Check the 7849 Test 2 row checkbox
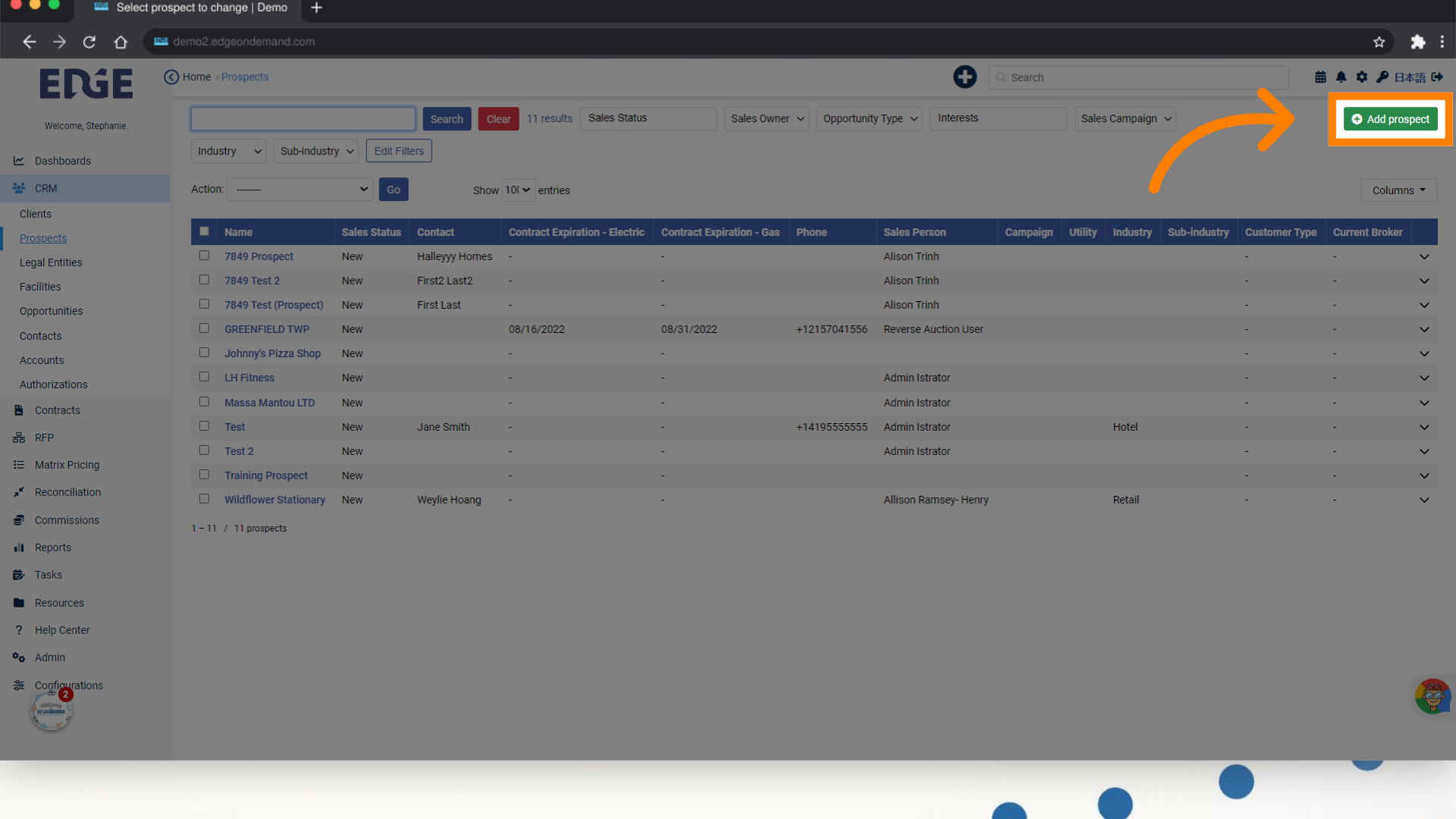The height and width of the screenshot is (819, 1456). (x=204, y=280)
